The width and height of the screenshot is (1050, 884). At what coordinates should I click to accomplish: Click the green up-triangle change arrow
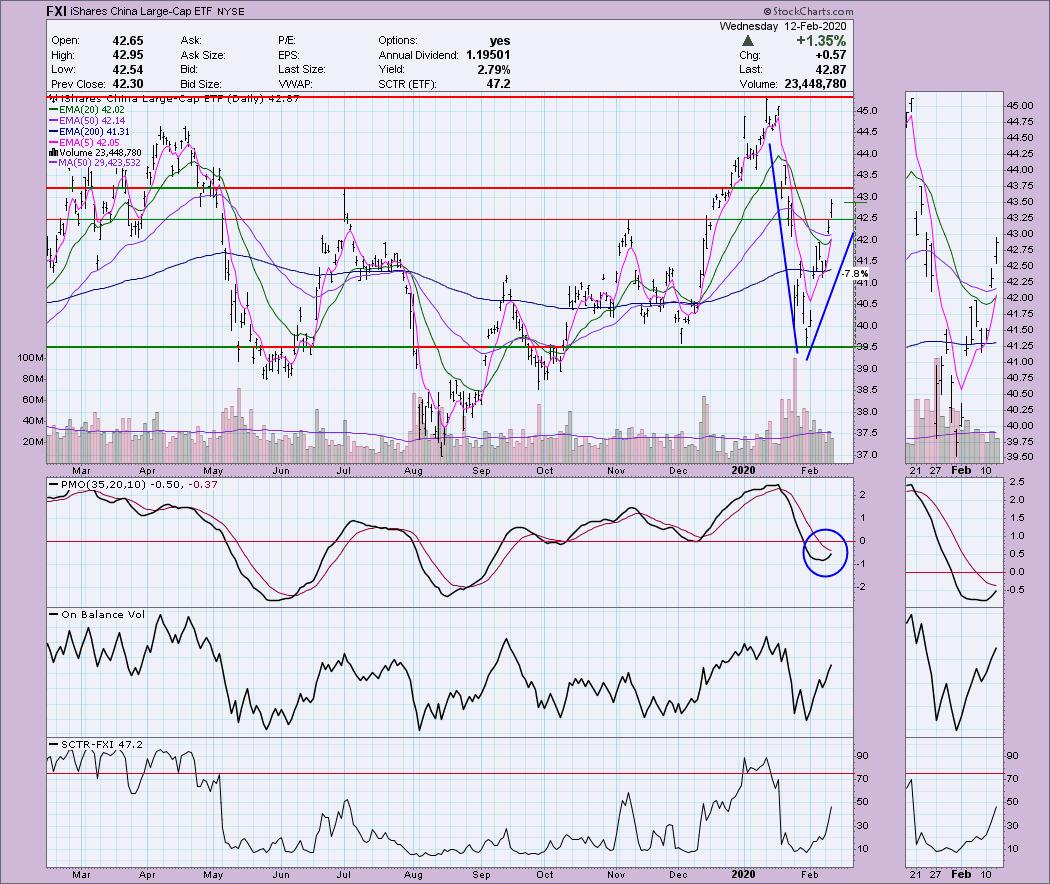click(x=748, y=41)
